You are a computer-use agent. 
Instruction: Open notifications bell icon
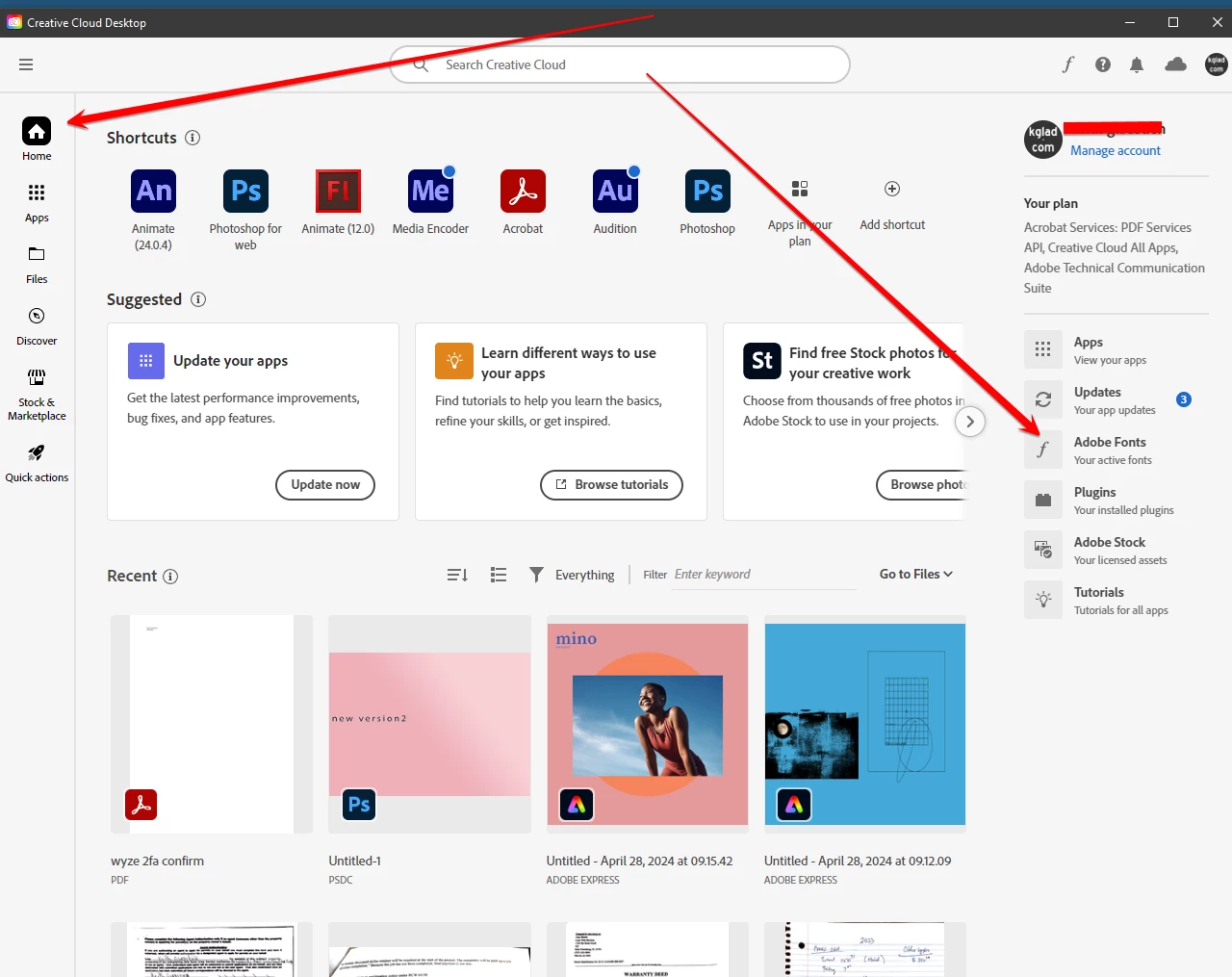tap(1137, 64)
